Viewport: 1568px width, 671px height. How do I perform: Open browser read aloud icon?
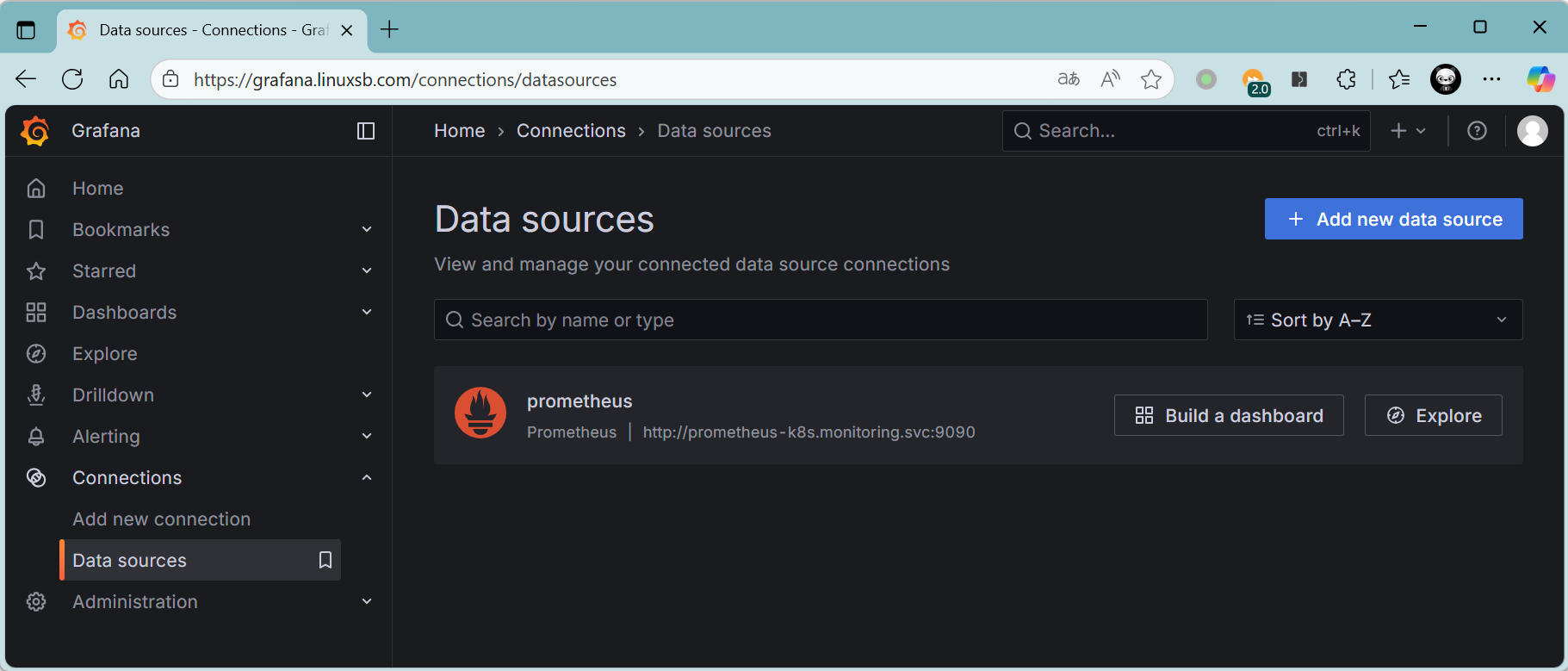pos(1110,80)
